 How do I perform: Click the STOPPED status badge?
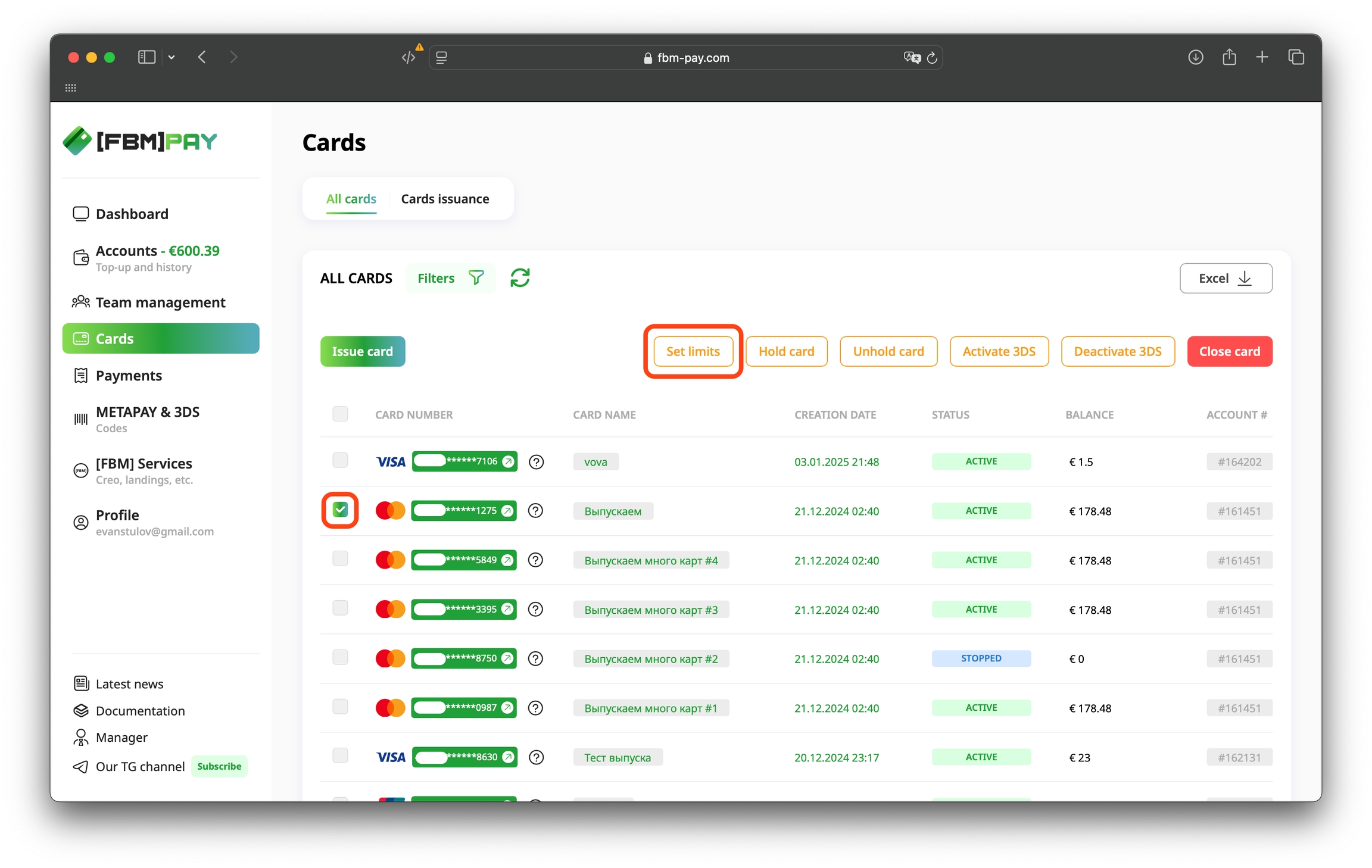(x=981, y=658)
